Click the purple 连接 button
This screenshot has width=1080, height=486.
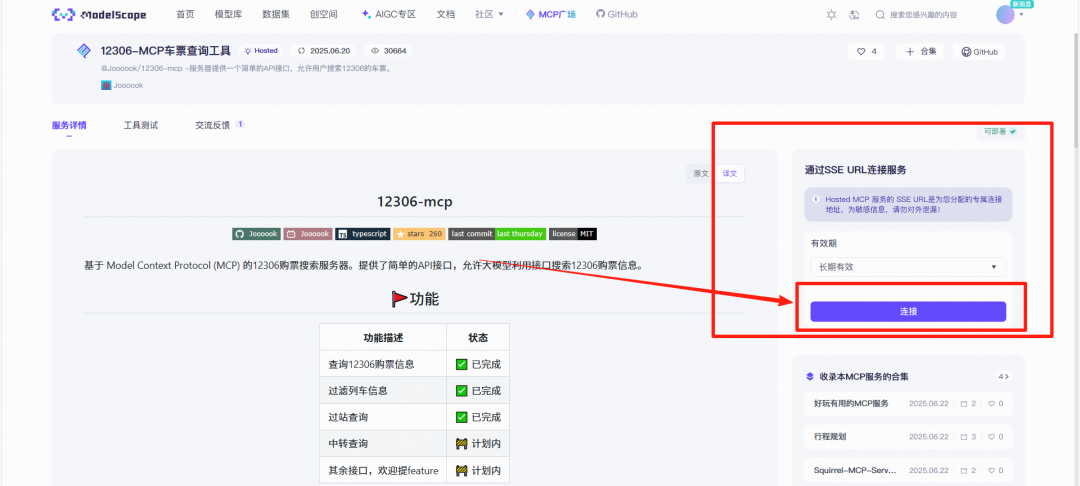pyautogui.click(x=908, y=312)
